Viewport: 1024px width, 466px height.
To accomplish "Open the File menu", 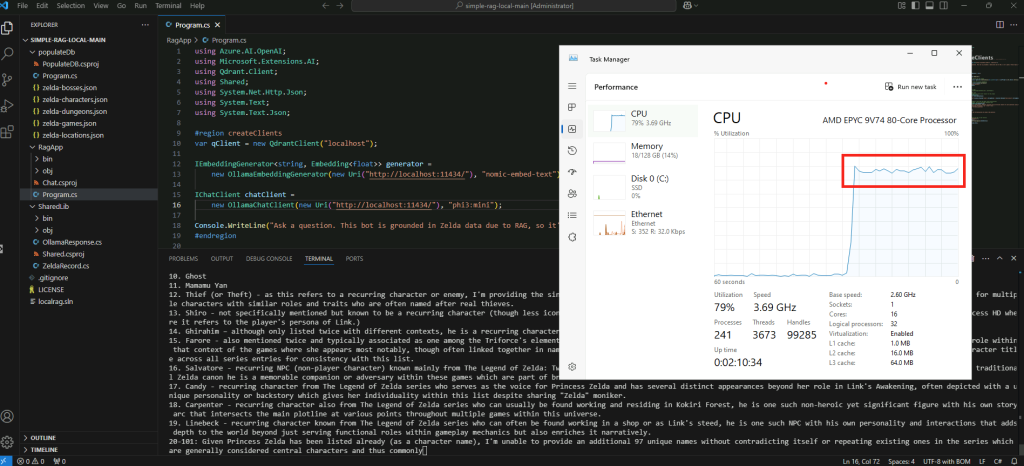I will click(22, 5).
